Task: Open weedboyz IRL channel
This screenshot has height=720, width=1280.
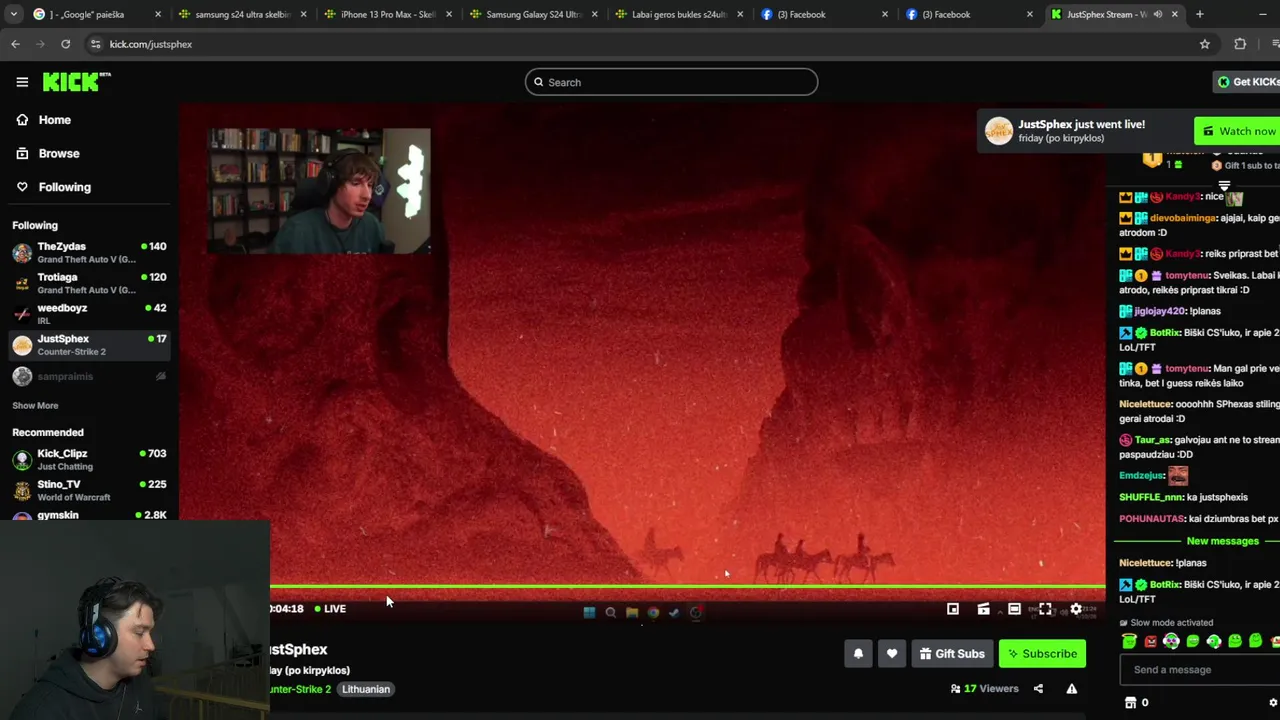Action: [x=89, y=314]
